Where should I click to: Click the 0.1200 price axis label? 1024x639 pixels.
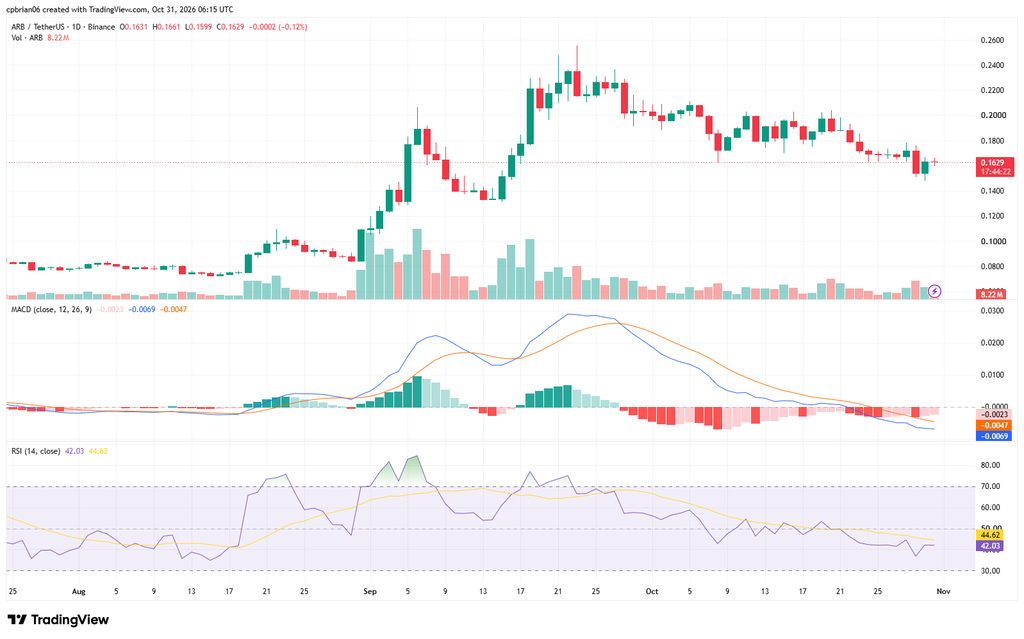pyautogui.click(x=993, y=216)
